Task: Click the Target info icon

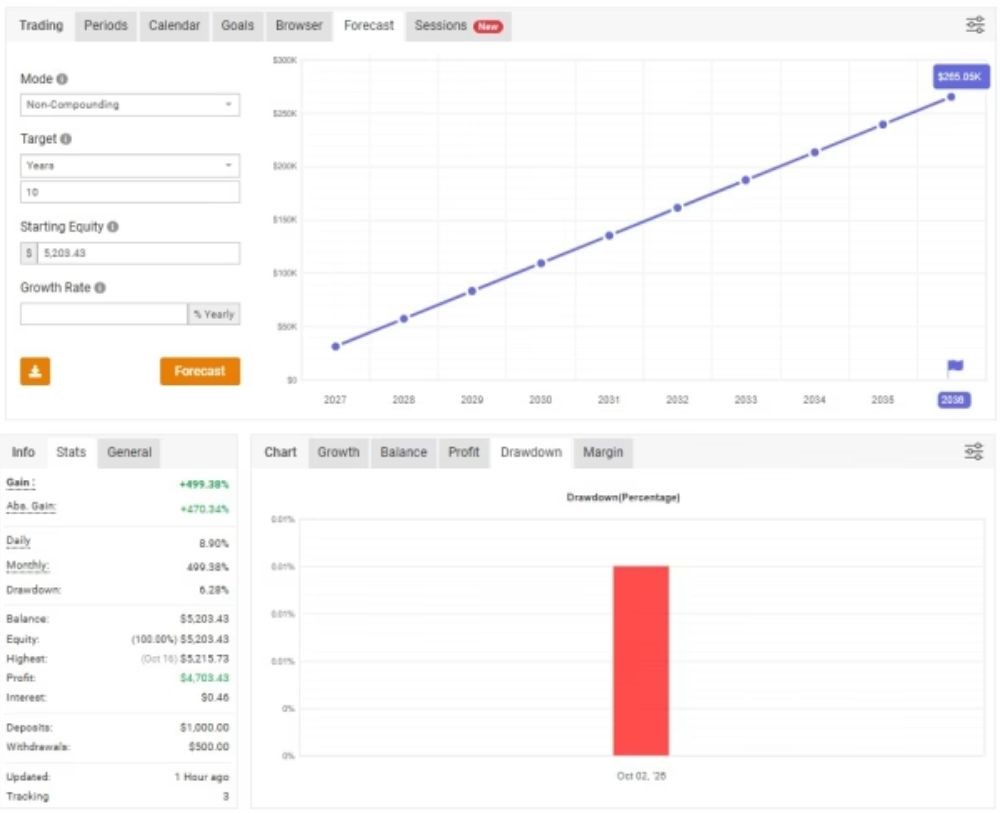Action: click(66, 139)
